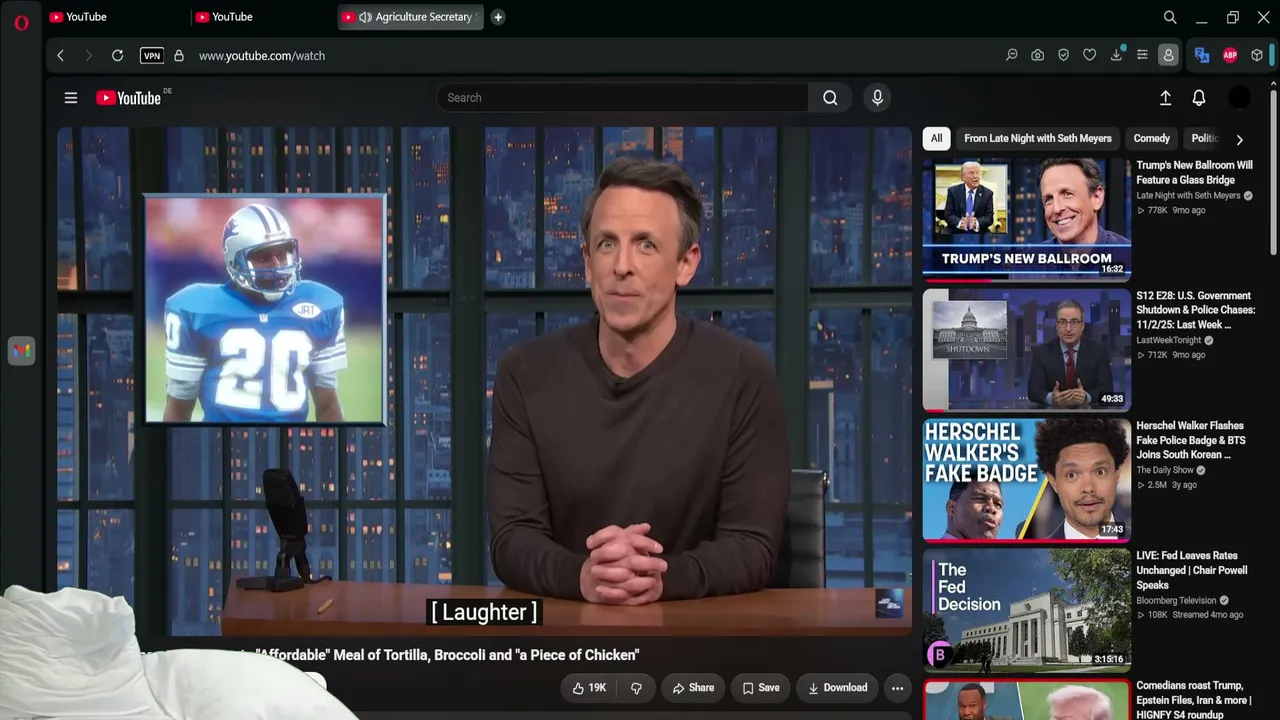Reload the current page
This screenshot has height=720, width=1280.
(117, 56)
